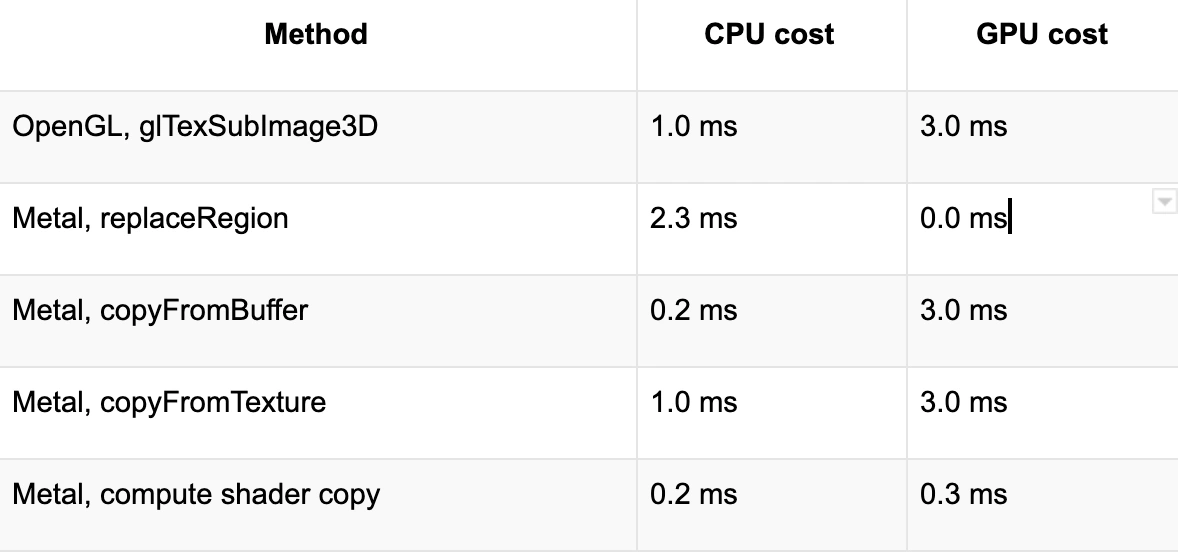Screen dimensions: 1178x554
Task: Select the OpenGL, glTexSubImage3D cell
Action: 195,128
